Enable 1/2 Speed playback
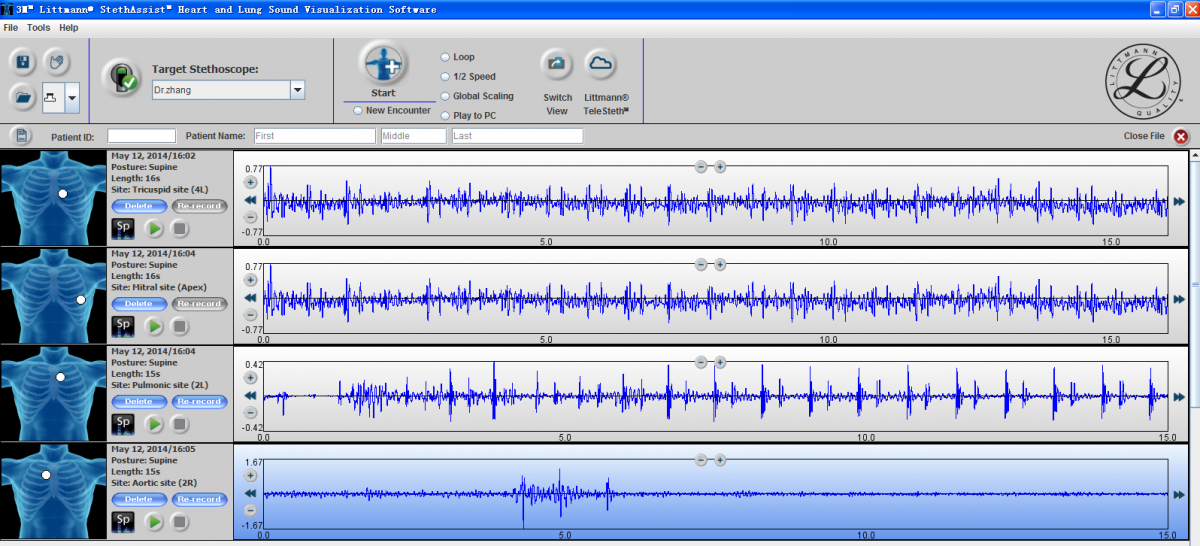 445,76
